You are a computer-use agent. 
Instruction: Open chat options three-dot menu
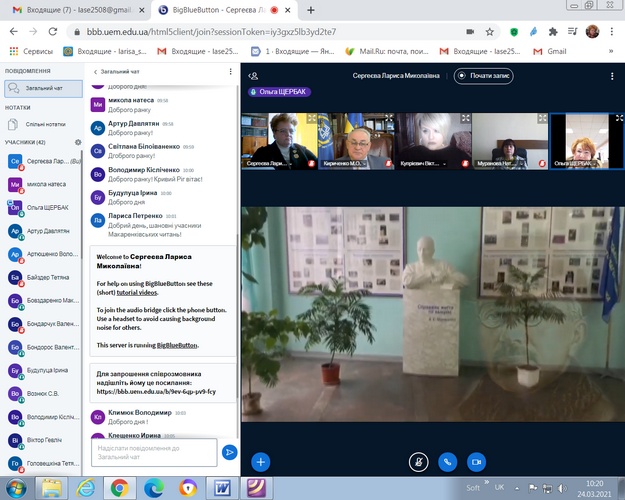230,71
